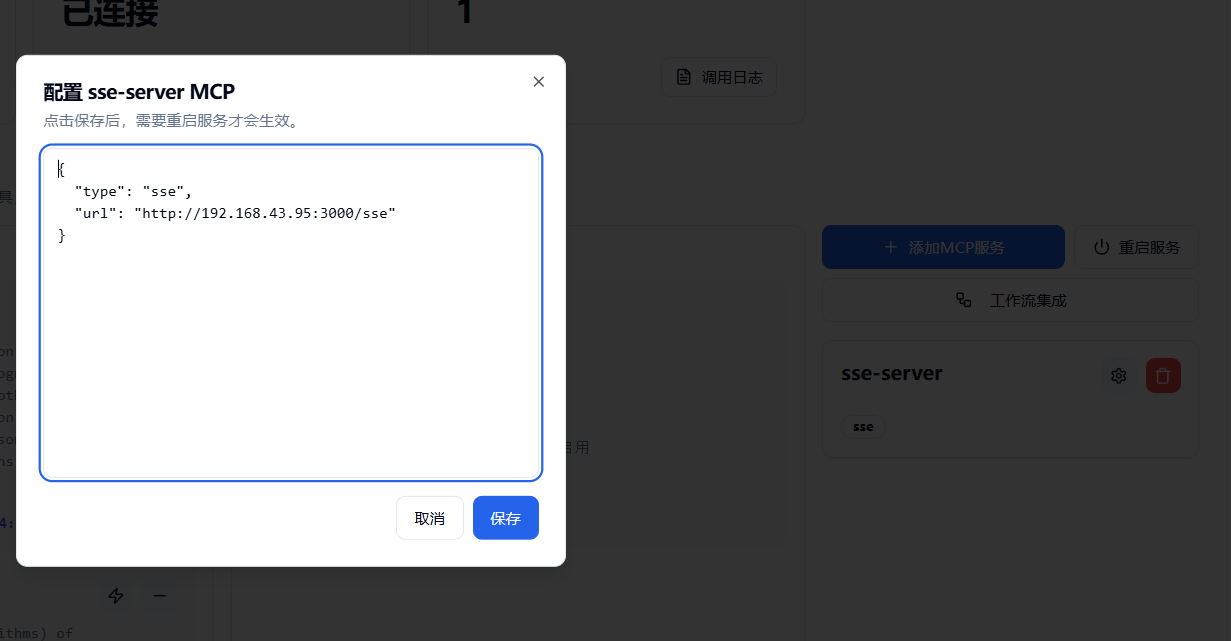The width and height of the screenshot is (1231, 641).
Task: Click the "url" line in the JSON editor
Action: pyautogui.click(x=235, y=213)
